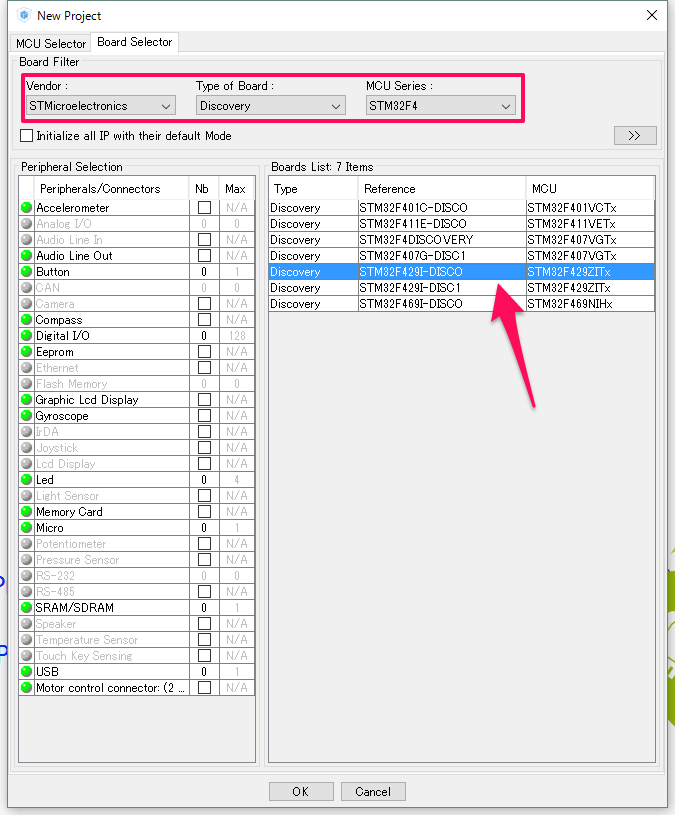Screen dimensions: 675x815
Task: Click the Nb value for Button
Action: [x=204, y=272]
